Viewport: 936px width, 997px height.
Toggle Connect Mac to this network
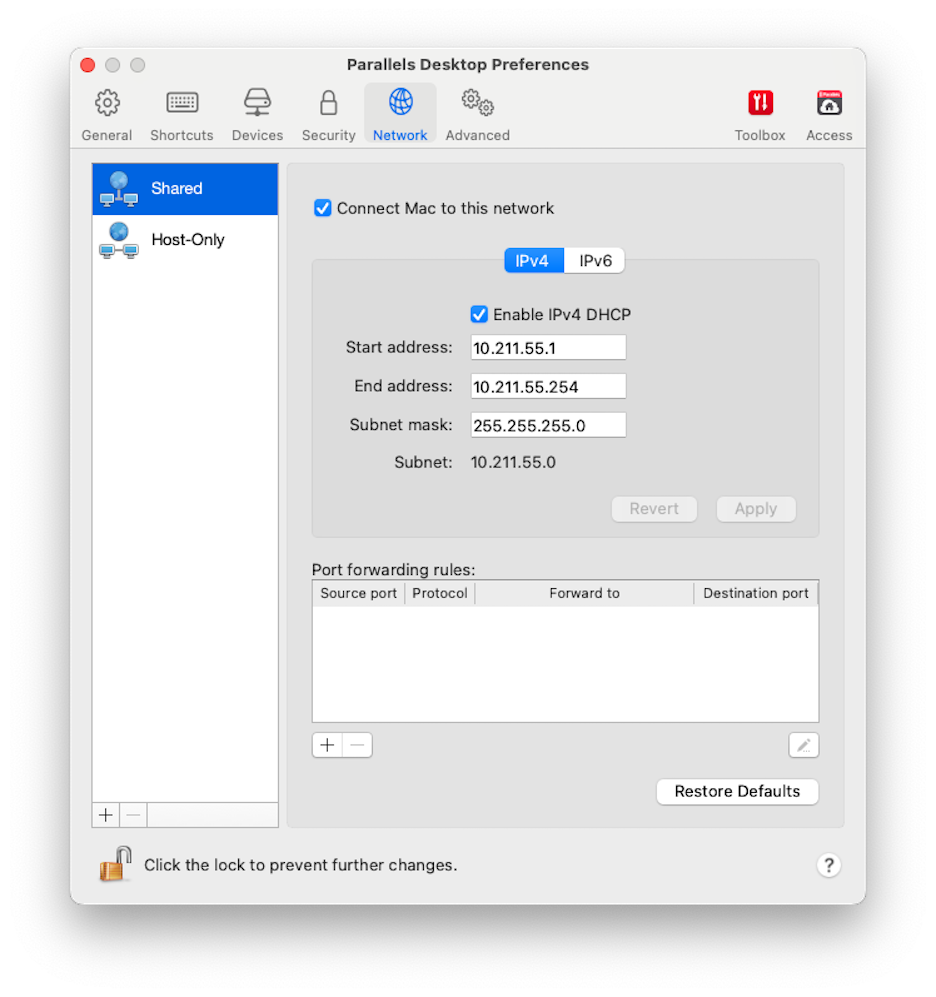coord(323,208)
